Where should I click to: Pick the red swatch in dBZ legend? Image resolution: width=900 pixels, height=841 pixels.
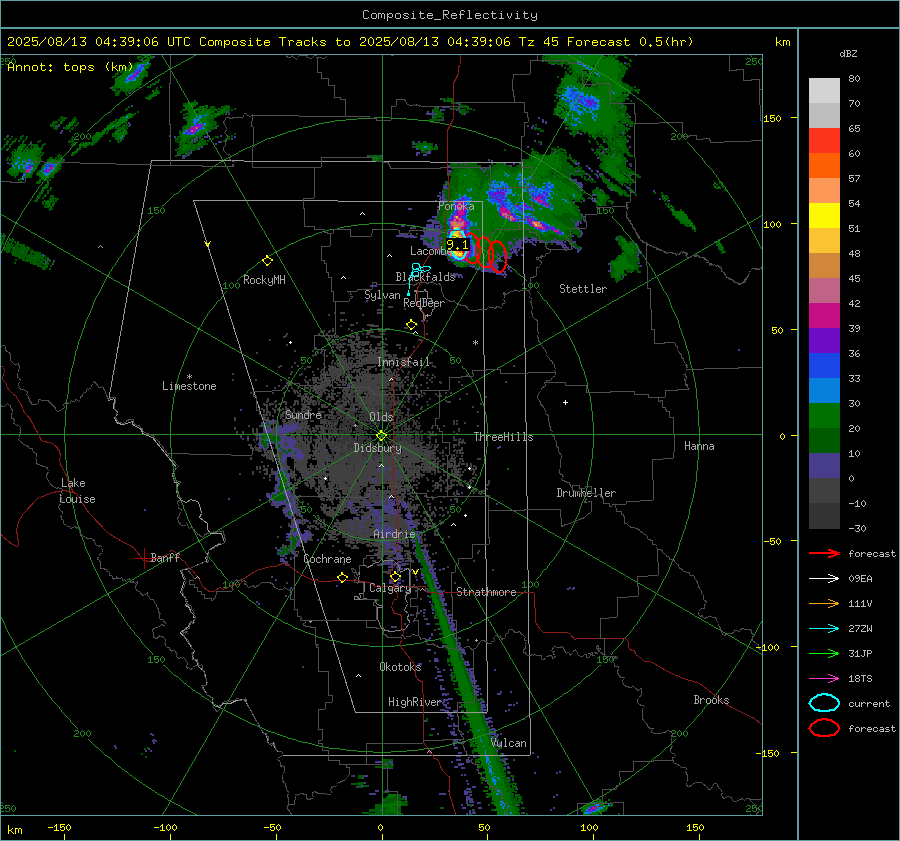click(824, 141)
